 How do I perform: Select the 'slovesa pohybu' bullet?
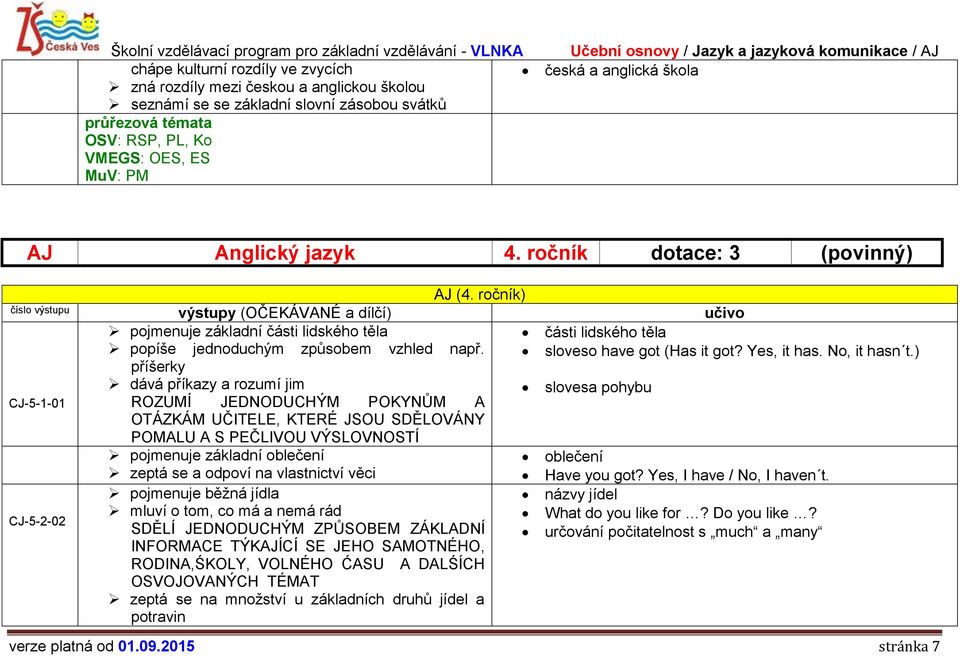(598, 387)
